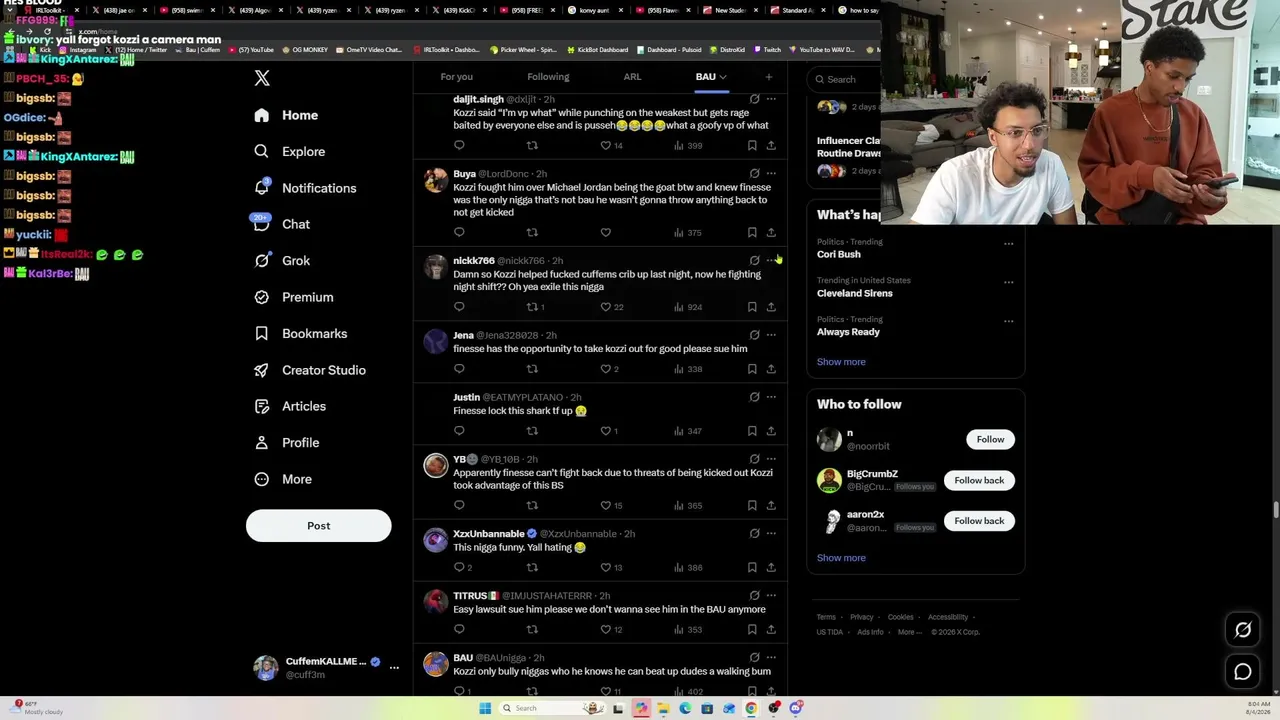Reply to the Justin post
This screenshot has width=1280, height=720.
pyautogui.click(x=459, y=431)
